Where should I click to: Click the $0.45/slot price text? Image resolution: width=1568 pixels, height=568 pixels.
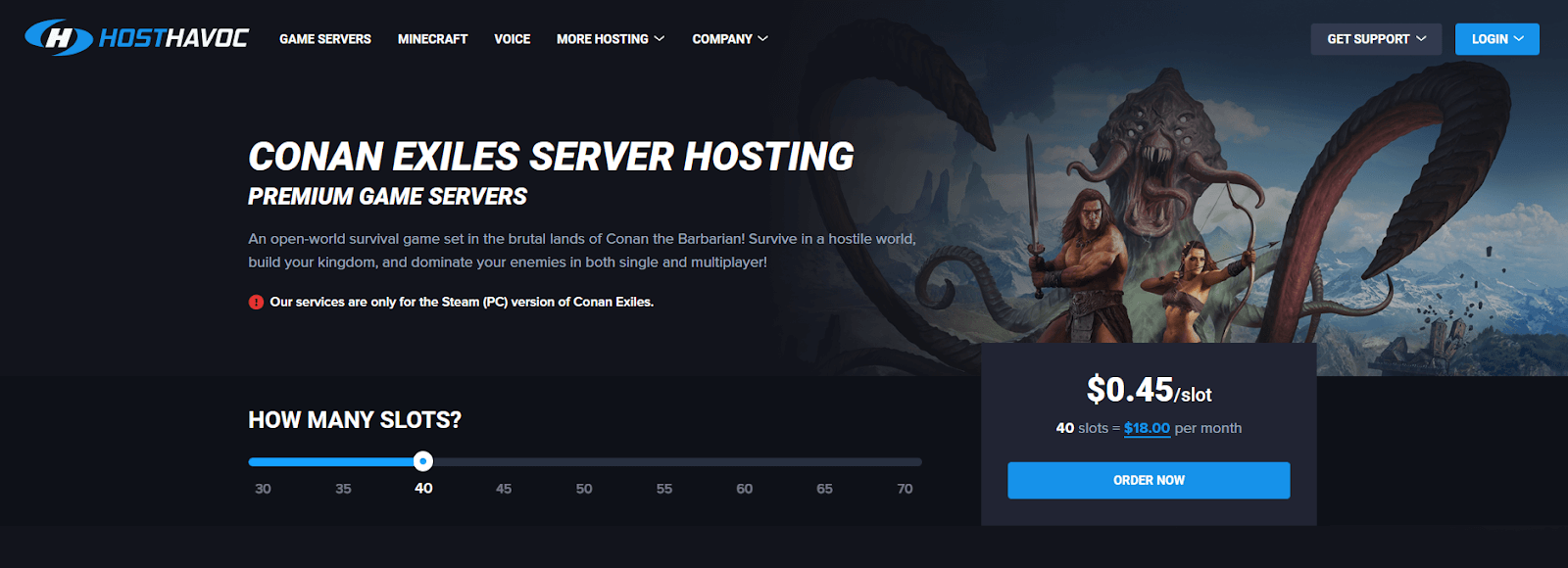(1149, 390)
